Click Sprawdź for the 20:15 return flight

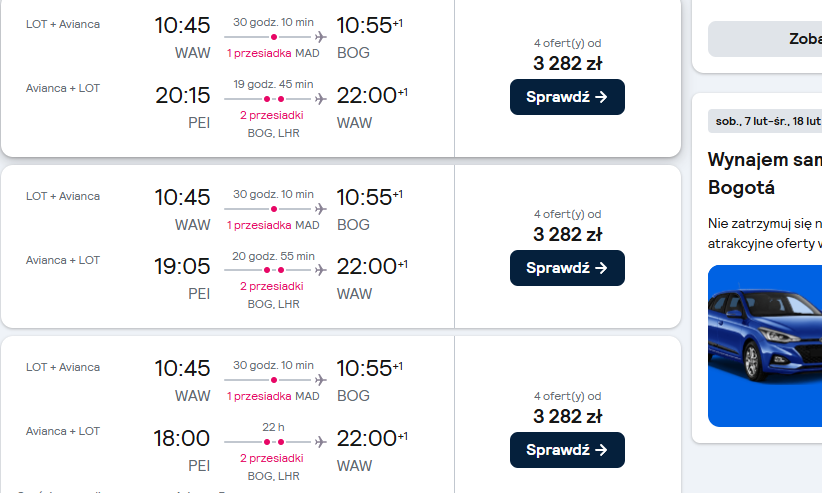(x=567, y=97)
